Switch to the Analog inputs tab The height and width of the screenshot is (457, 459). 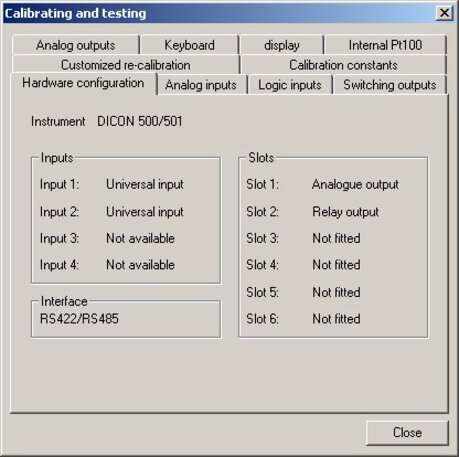pos(201,85)
